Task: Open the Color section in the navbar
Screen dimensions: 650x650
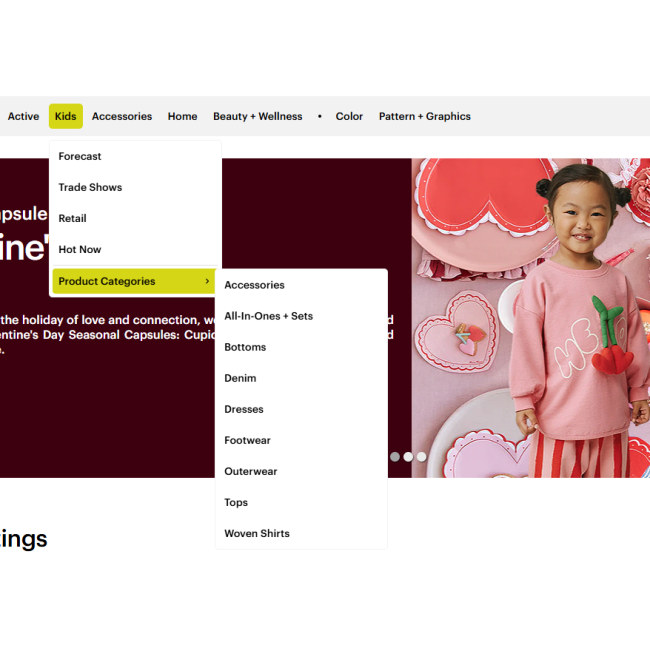Action: tap(349, 116)
